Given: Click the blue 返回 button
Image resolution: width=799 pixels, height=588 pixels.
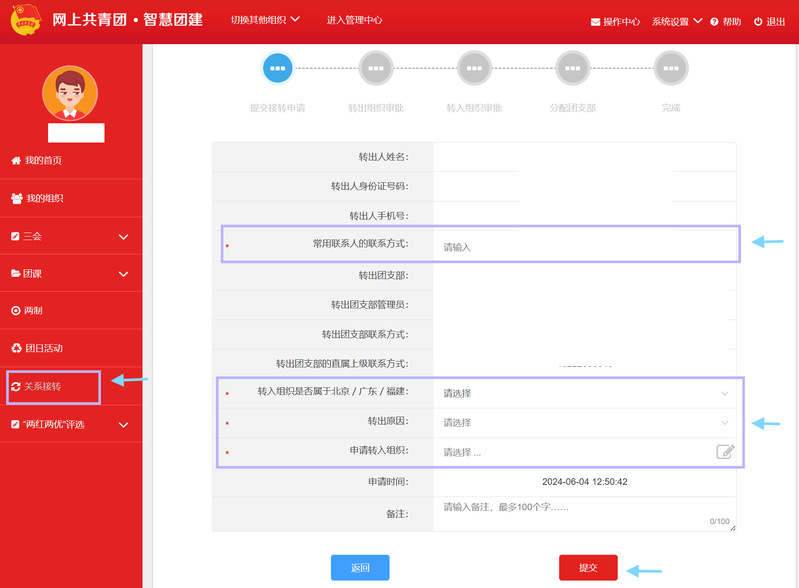Looking at the screenshot, I should [360, 568].
